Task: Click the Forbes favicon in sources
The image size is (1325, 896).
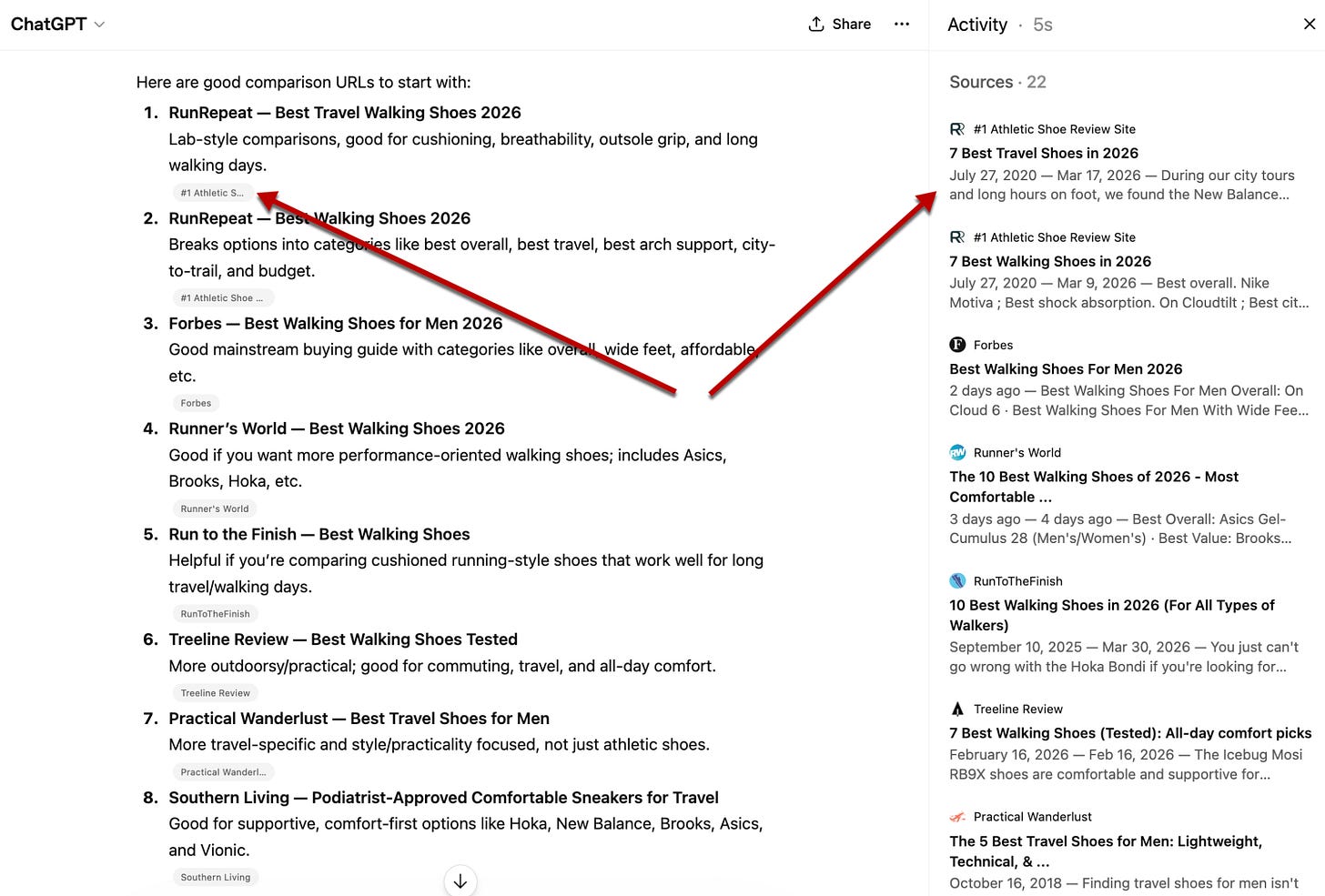Action: (957, 345)
